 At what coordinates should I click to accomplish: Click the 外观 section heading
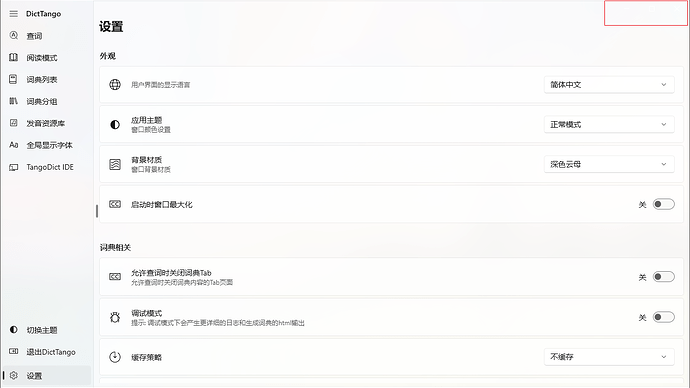[x=107, y=56]
